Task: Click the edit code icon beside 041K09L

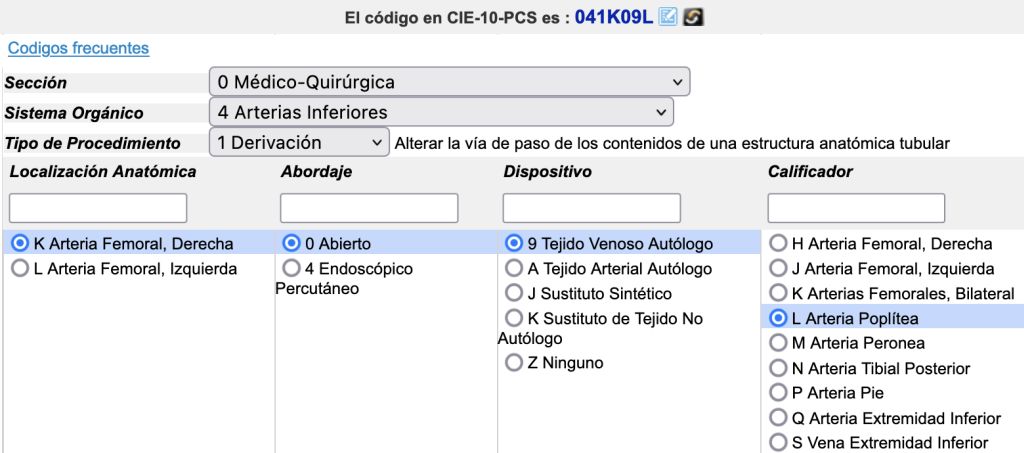Action: tap(668, 18)
